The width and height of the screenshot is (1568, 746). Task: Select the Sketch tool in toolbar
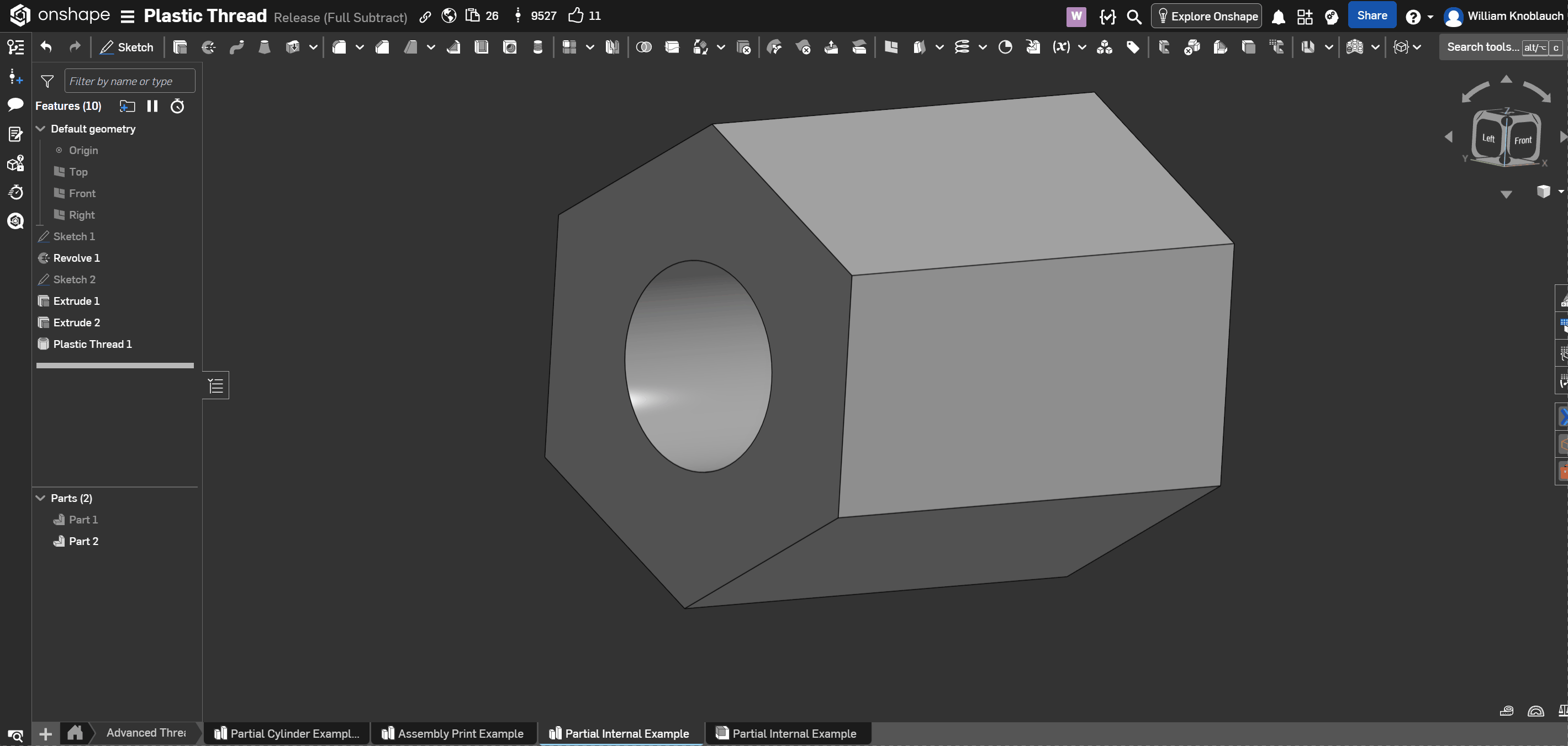tap(126, 47)
